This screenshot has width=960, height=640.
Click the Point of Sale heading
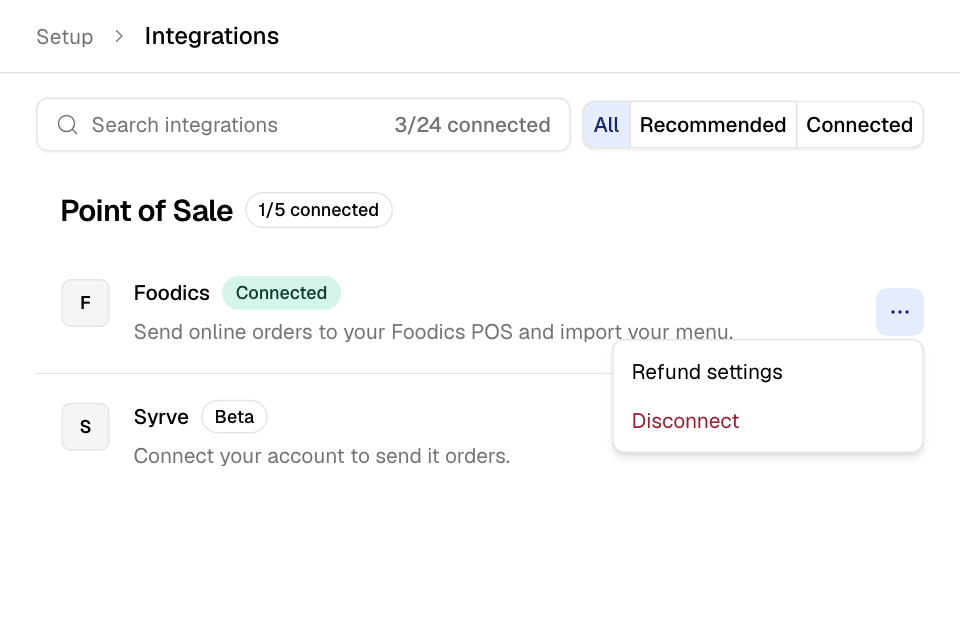coord(147,211)
